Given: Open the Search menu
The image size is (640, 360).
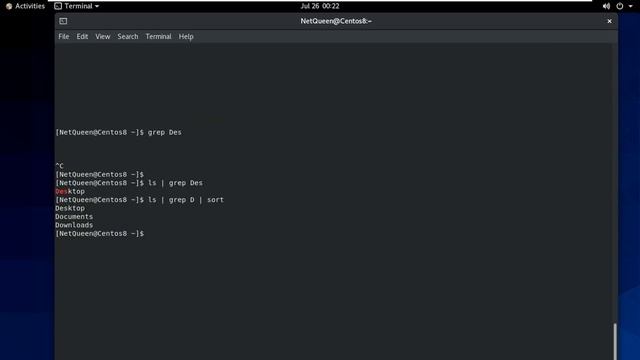Looking at the screenshot, I should tap(128, 36).
